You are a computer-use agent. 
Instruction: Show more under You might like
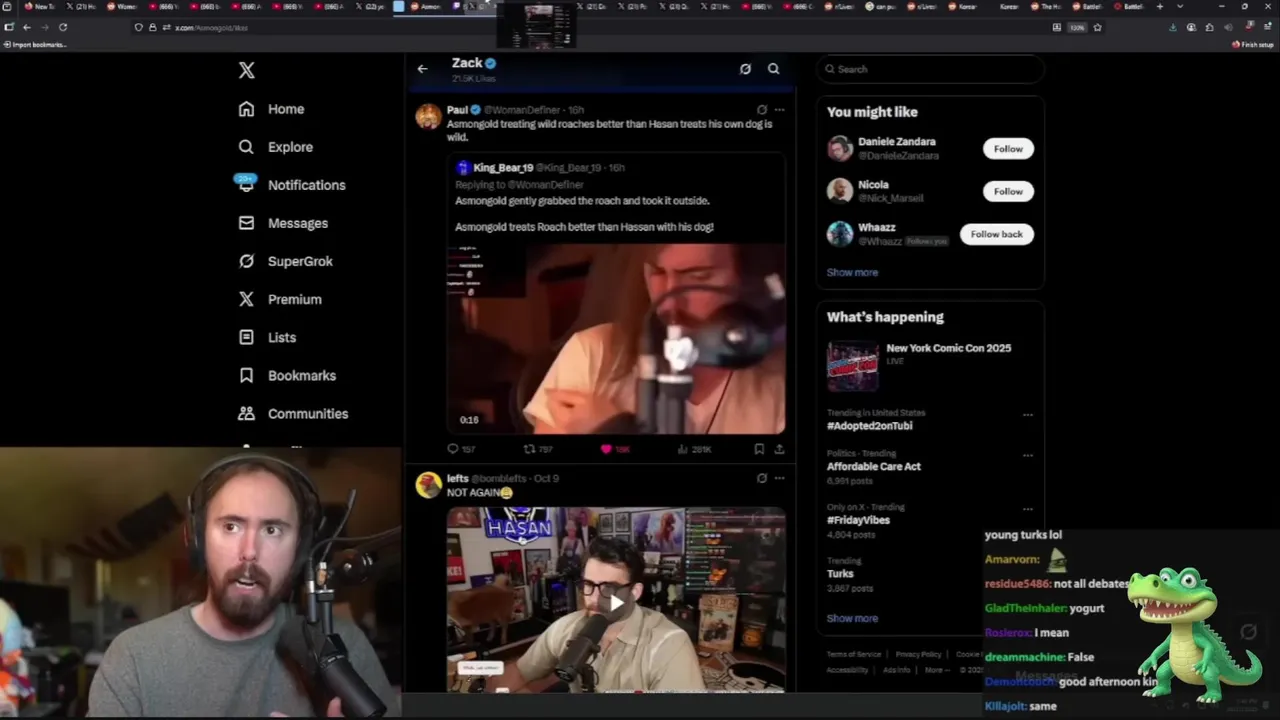[x=852, y=272]
